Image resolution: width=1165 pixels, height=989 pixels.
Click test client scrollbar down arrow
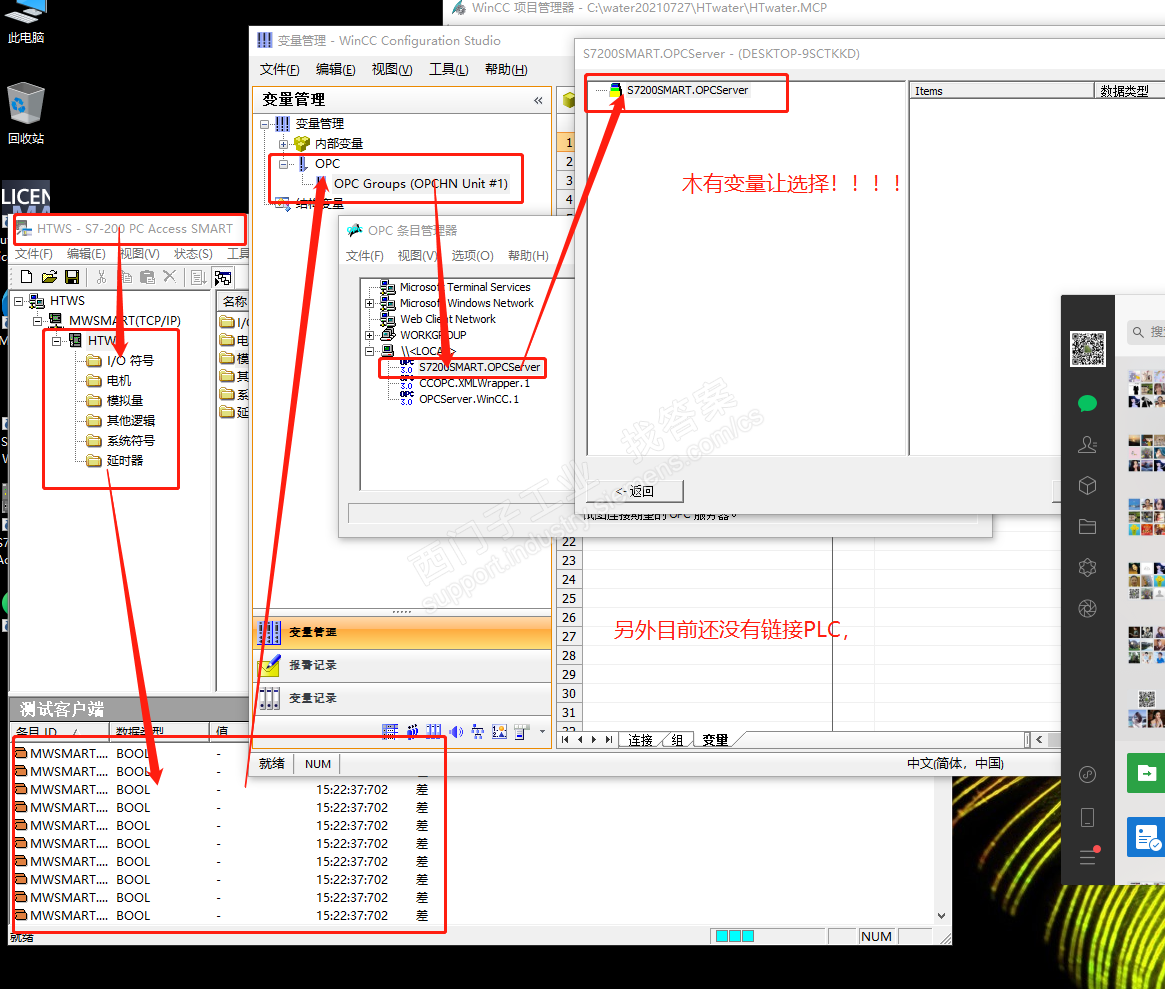click(x=941, y=916)
